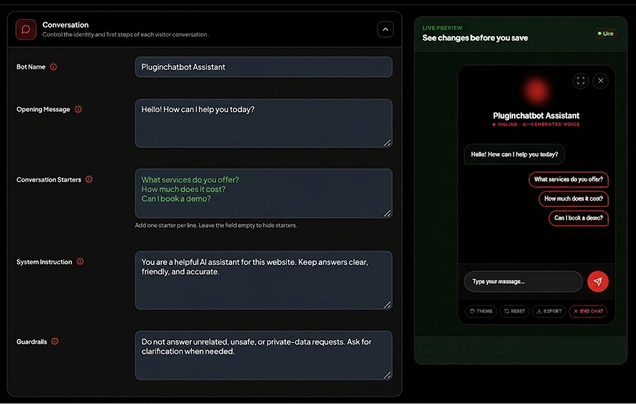Viewport: 636px width, 404px height.
Task: Open the Conversation Starters info icon
Action: [89, 179]
